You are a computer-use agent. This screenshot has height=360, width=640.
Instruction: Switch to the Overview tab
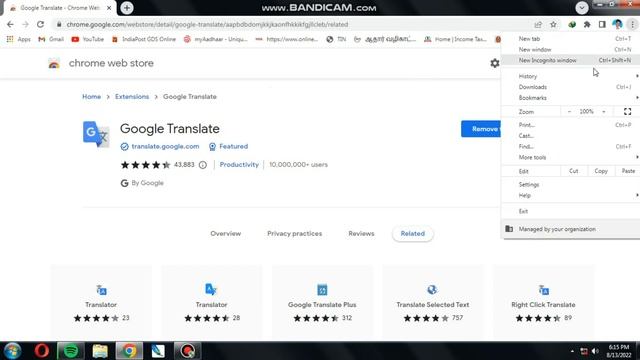point(226,233)
